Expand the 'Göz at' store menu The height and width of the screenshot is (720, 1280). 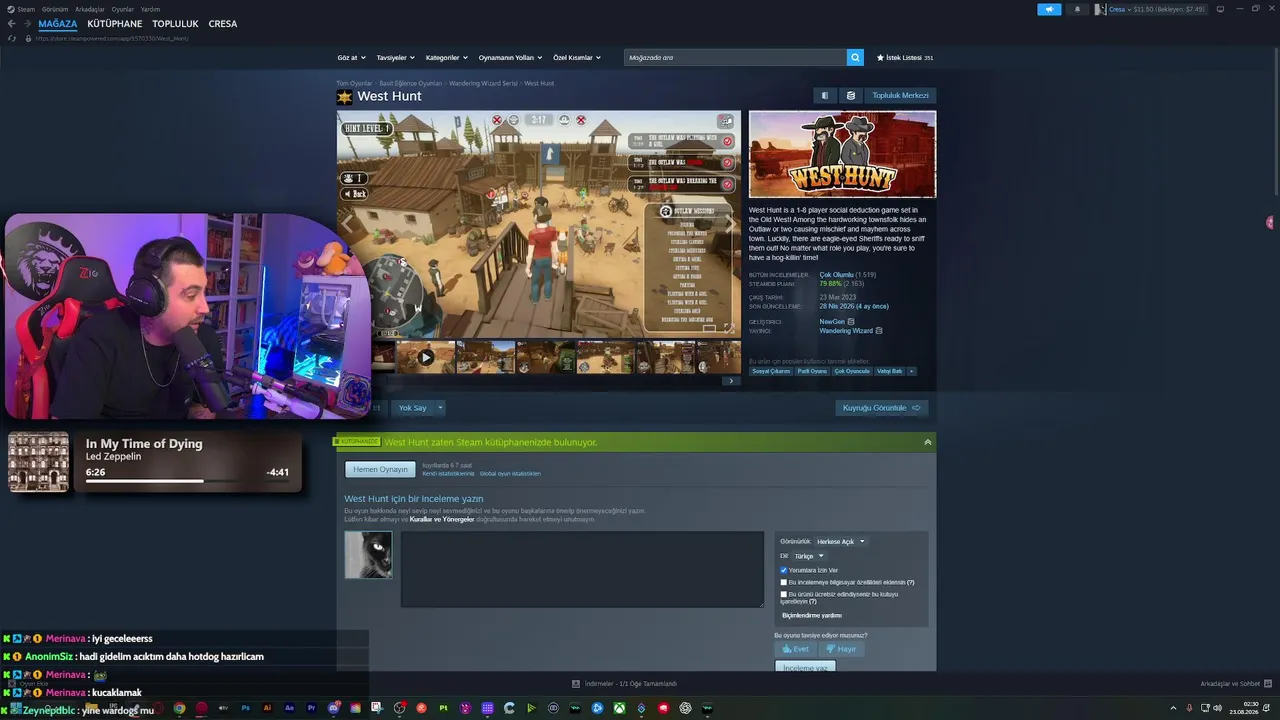[x=351, y=58]
